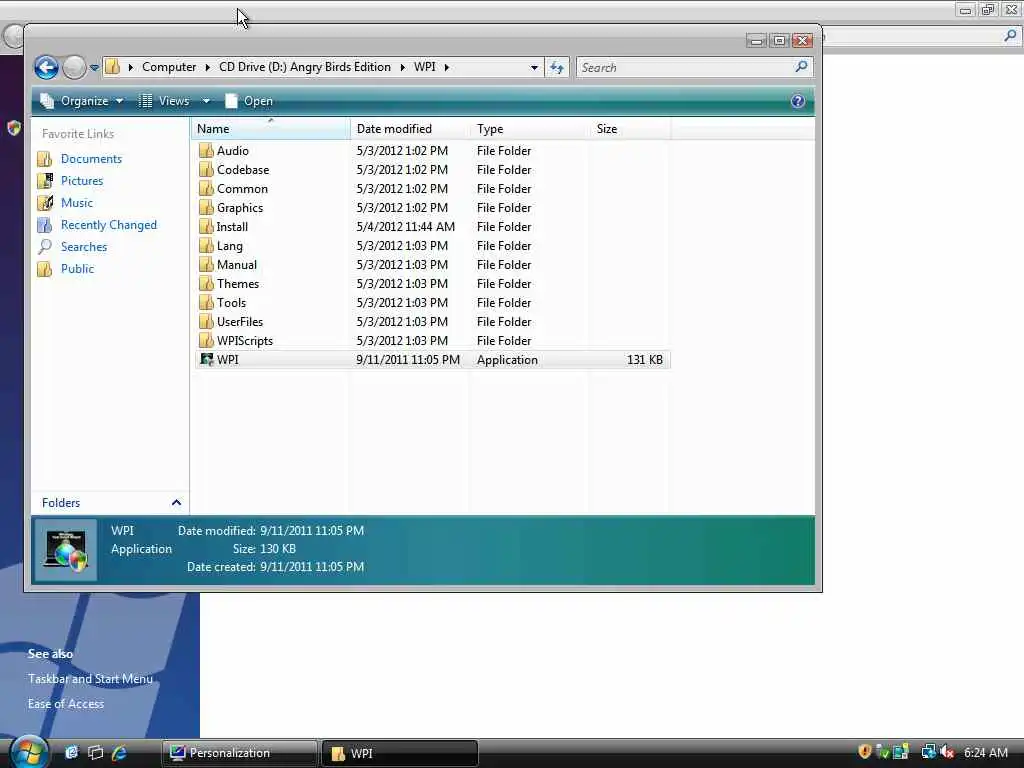The width and height of the screenshot is (1024, 768).
Task: Launch Internet Explorer from Quick Launch
Action: tap(119, 753)
